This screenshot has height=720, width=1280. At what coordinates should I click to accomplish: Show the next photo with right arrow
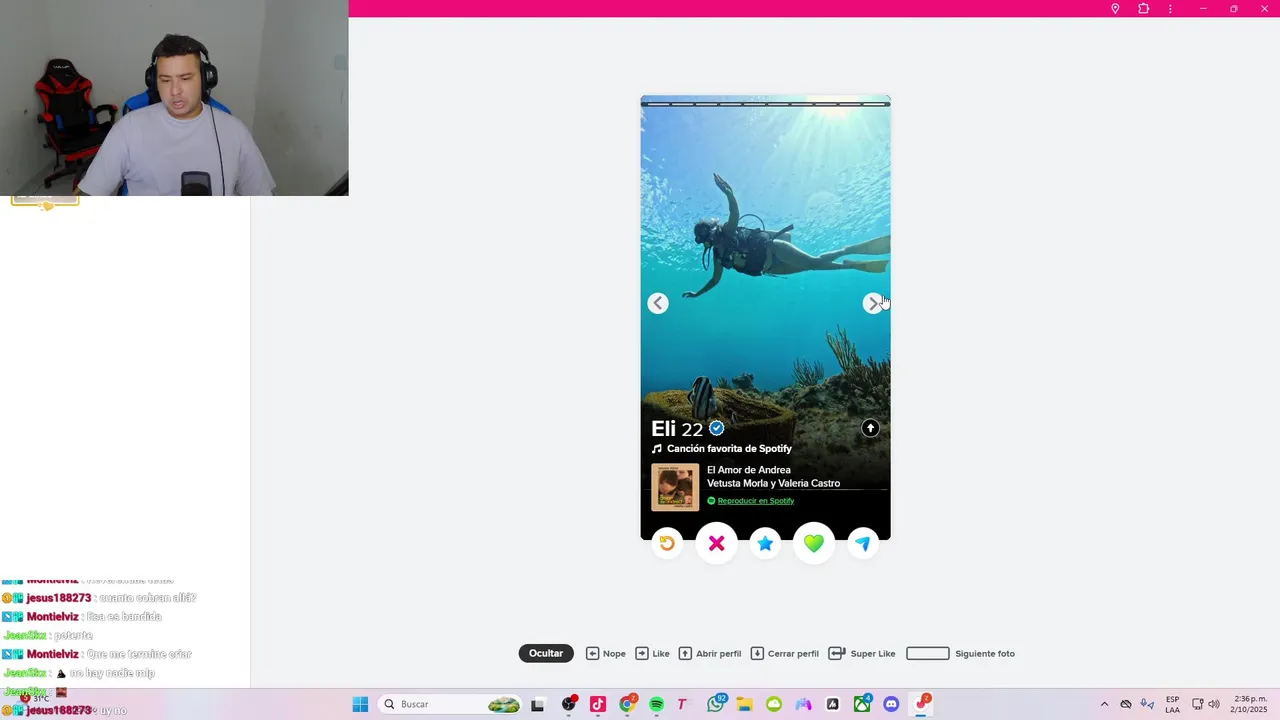(873, 303)
